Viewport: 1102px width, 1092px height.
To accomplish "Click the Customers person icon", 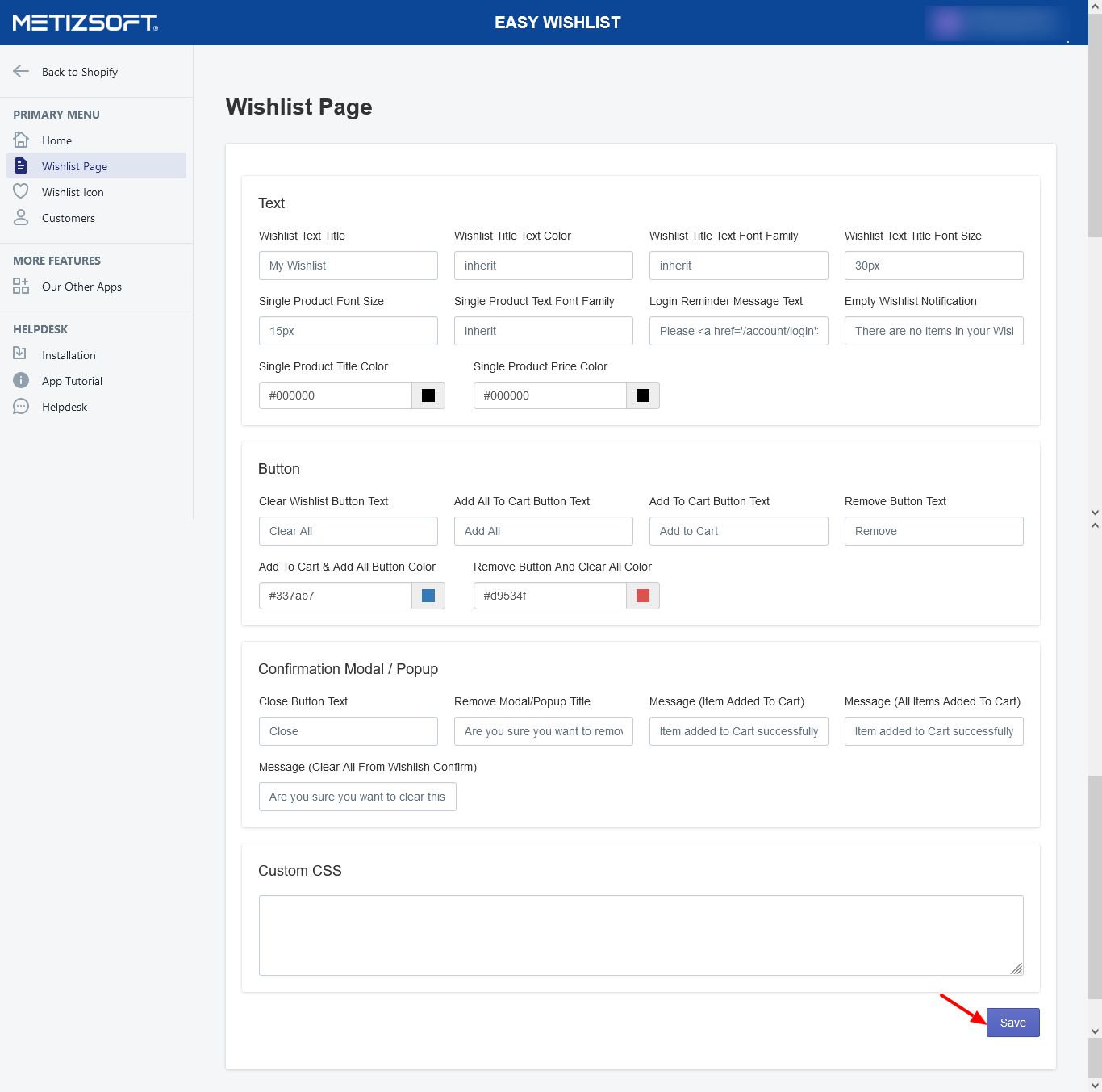I will click(x=21, y=217).
